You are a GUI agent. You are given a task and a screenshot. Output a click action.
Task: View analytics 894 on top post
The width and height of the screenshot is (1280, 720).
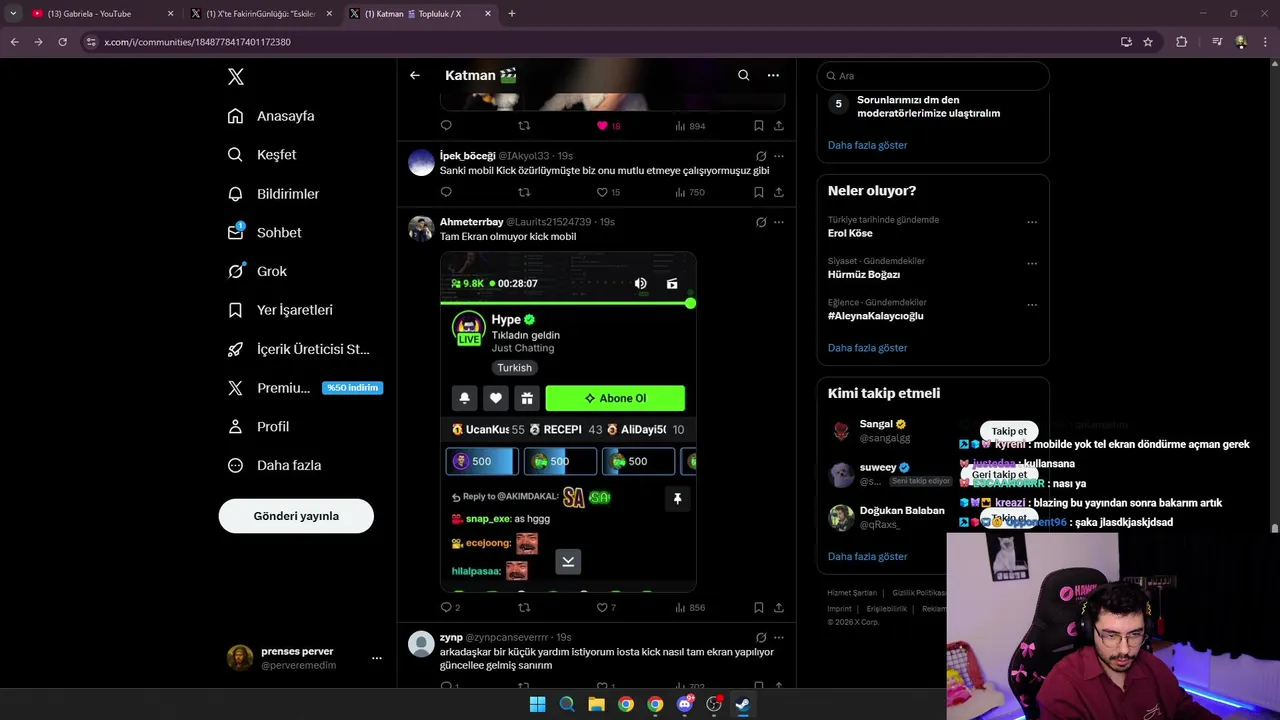[690, 126]
